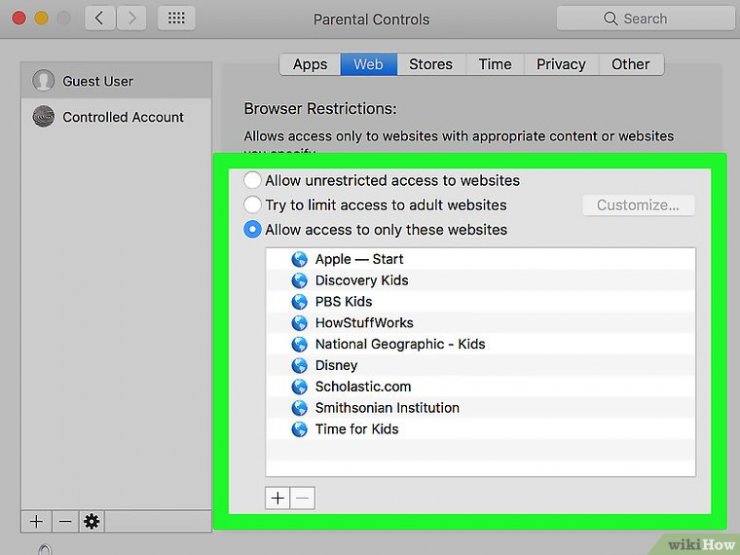
Task: Switch to the Privacy tab
Action: point(561,64)
